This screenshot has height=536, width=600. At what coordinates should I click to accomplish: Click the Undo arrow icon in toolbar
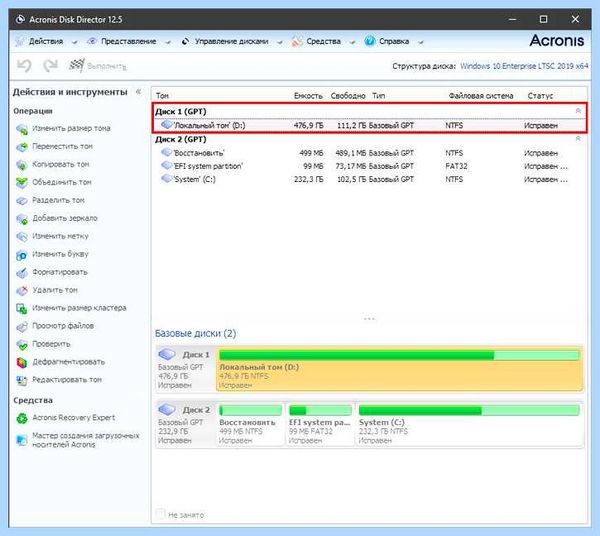tap(24, 66)
